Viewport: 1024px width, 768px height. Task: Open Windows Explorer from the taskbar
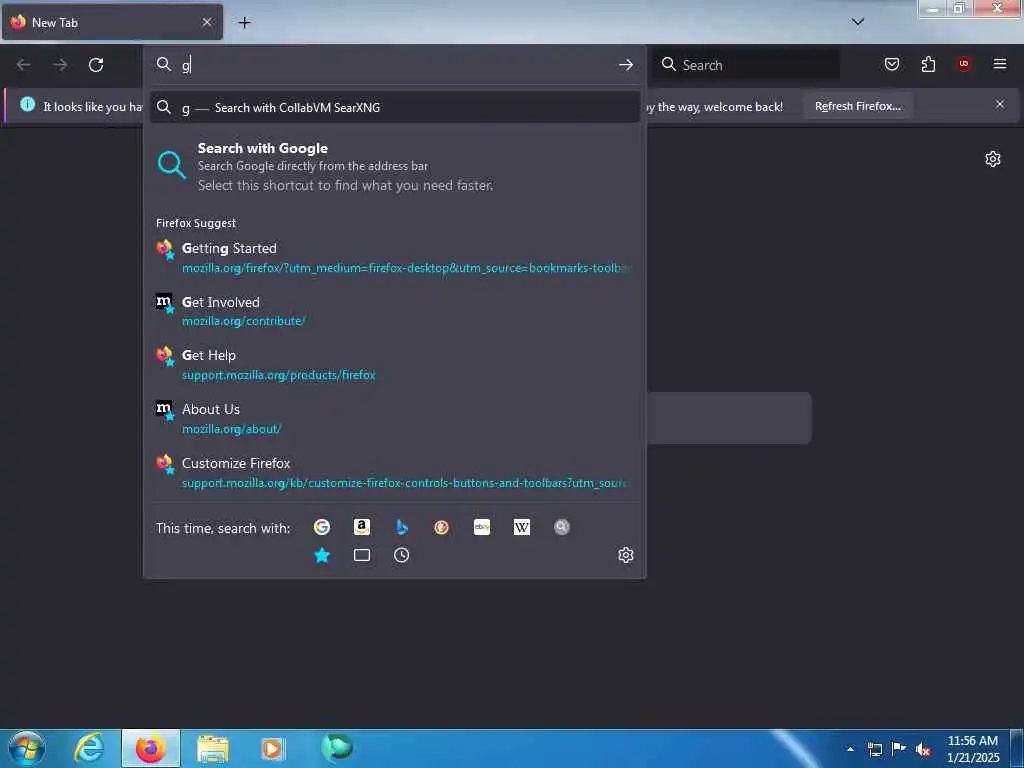(212, 748)
